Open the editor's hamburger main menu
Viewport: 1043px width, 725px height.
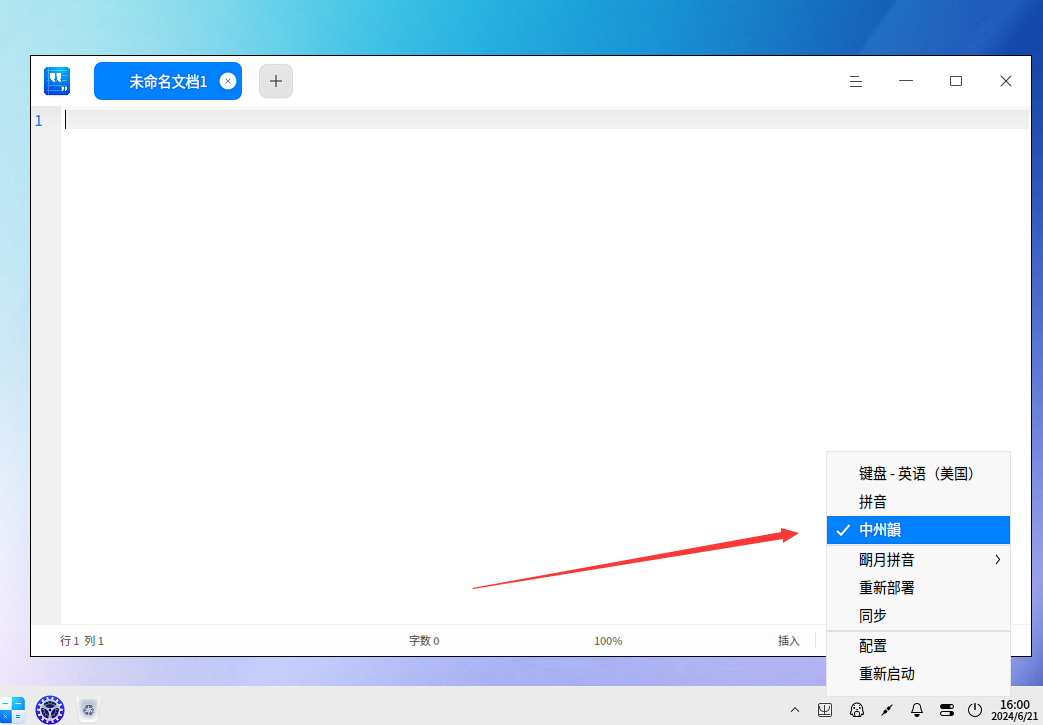[856, 81]
